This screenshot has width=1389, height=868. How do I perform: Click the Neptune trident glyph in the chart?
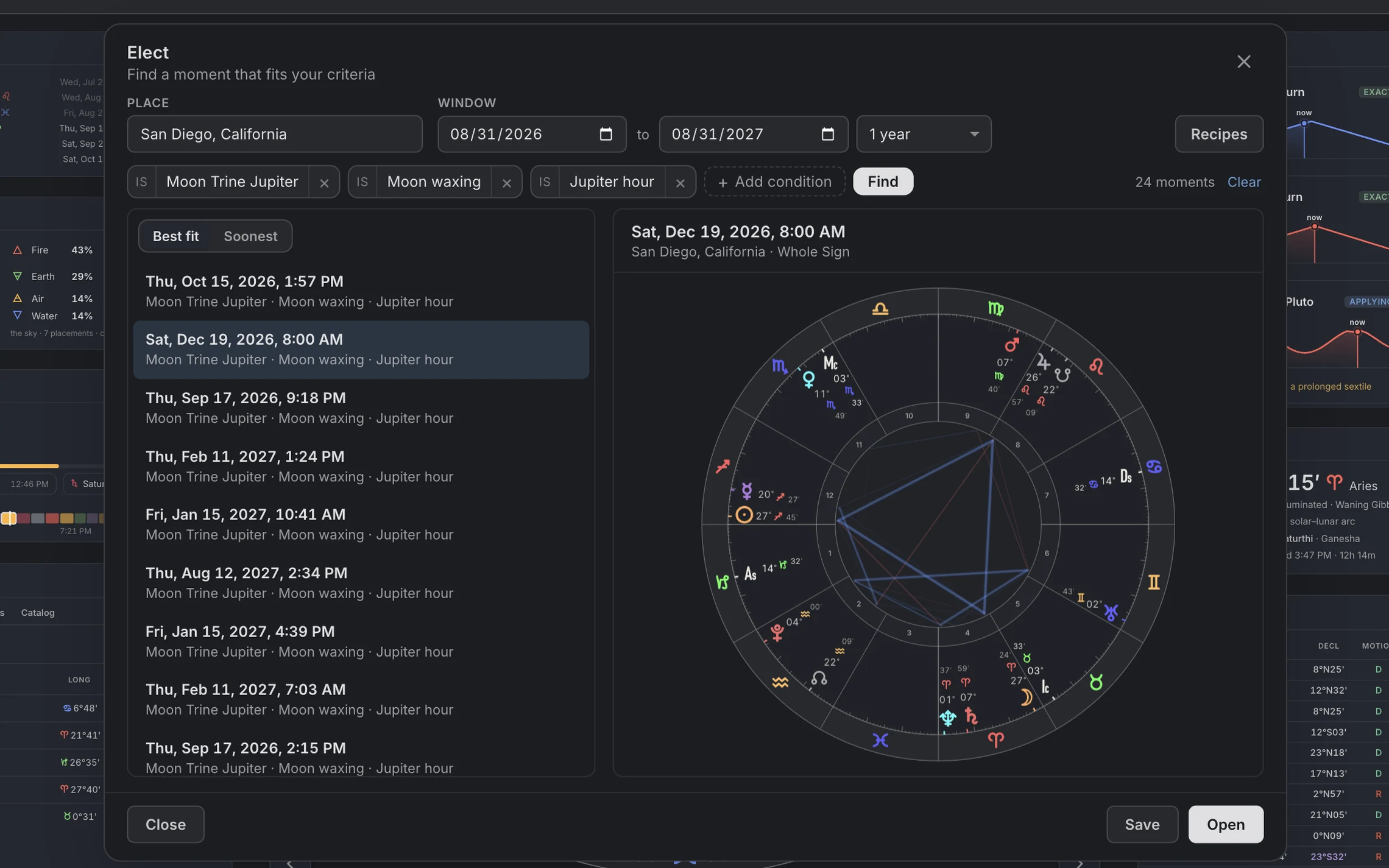948,718
